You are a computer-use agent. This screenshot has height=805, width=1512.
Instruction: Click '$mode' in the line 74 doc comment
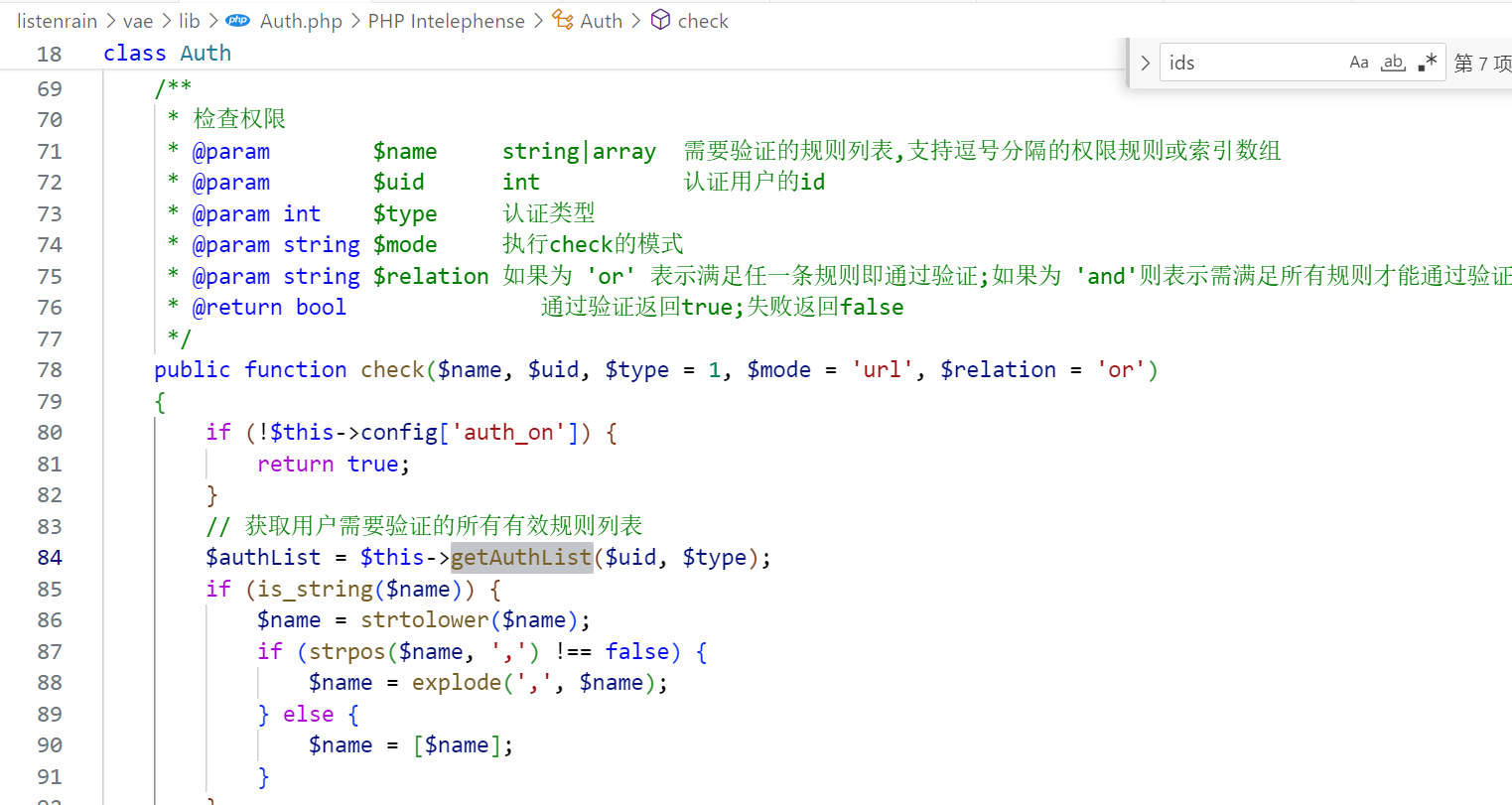[x=405, y=245]
